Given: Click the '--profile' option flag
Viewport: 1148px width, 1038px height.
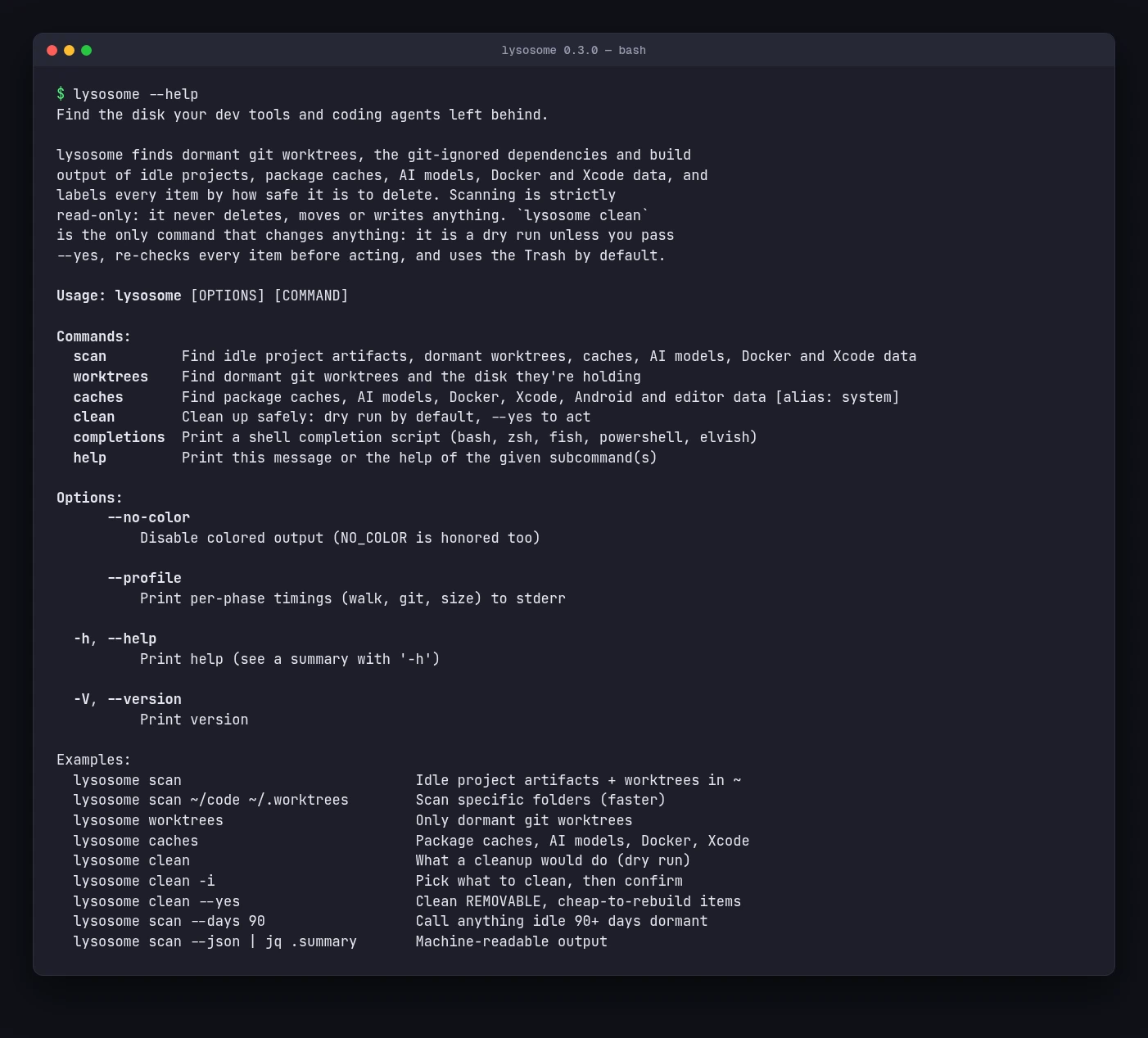Looking at the screenshot, I should point(144,578).
